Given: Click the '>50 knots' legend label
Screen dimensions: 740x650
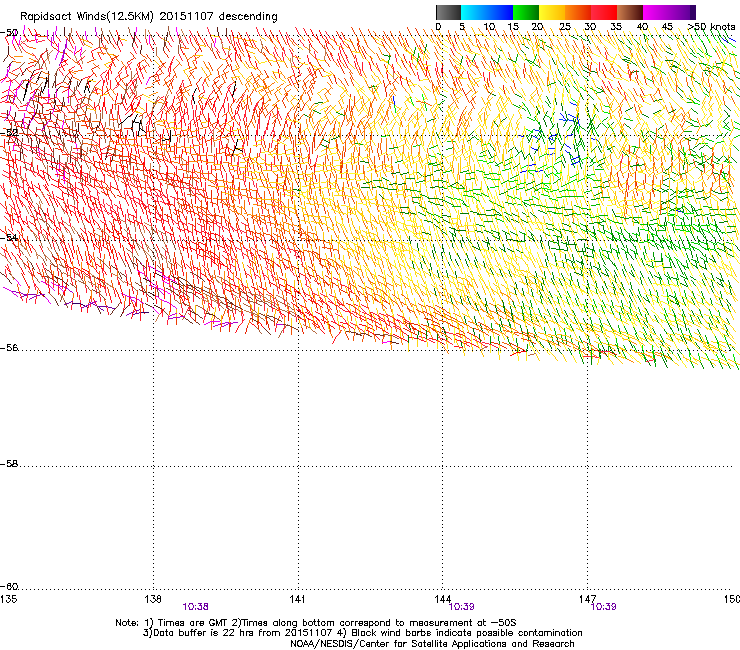Looking at the screenshot, I should (x=711, y=26).
